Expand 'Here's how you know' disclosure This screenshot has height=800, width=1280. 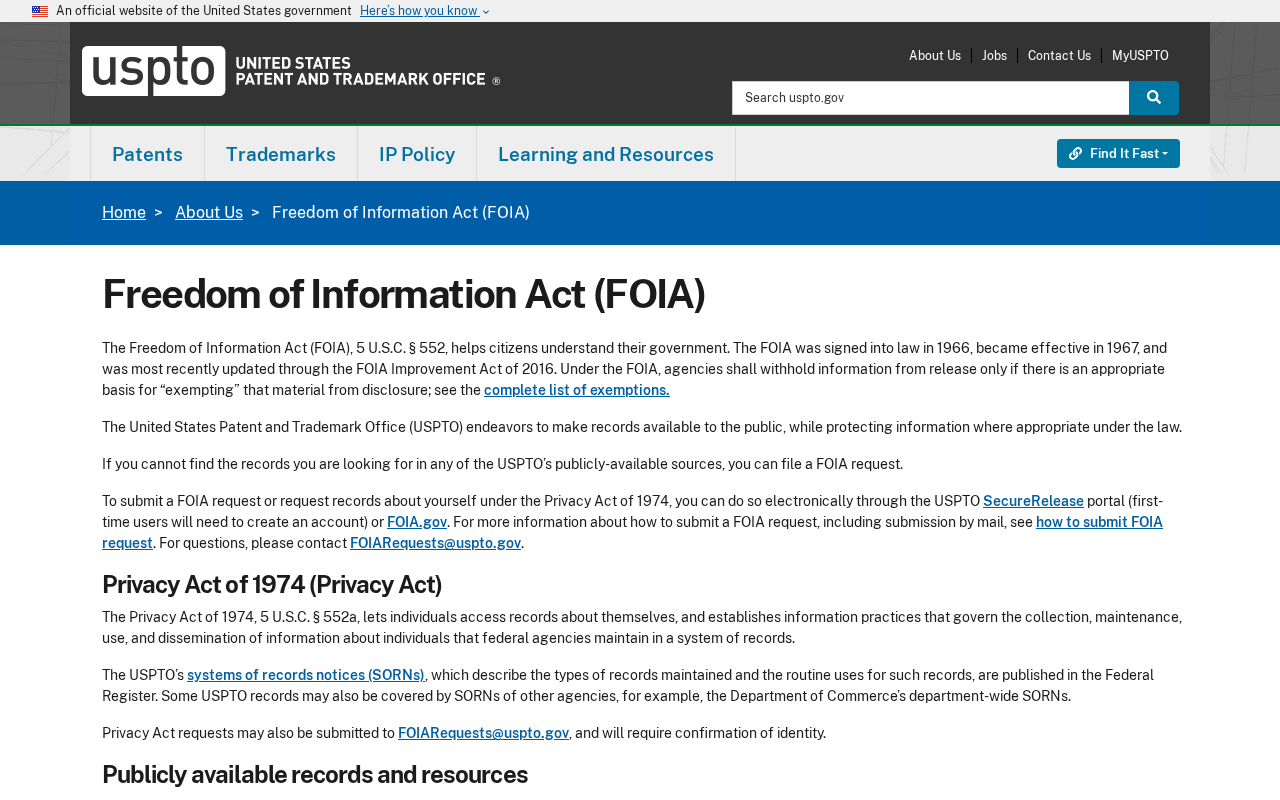point(425,11)
